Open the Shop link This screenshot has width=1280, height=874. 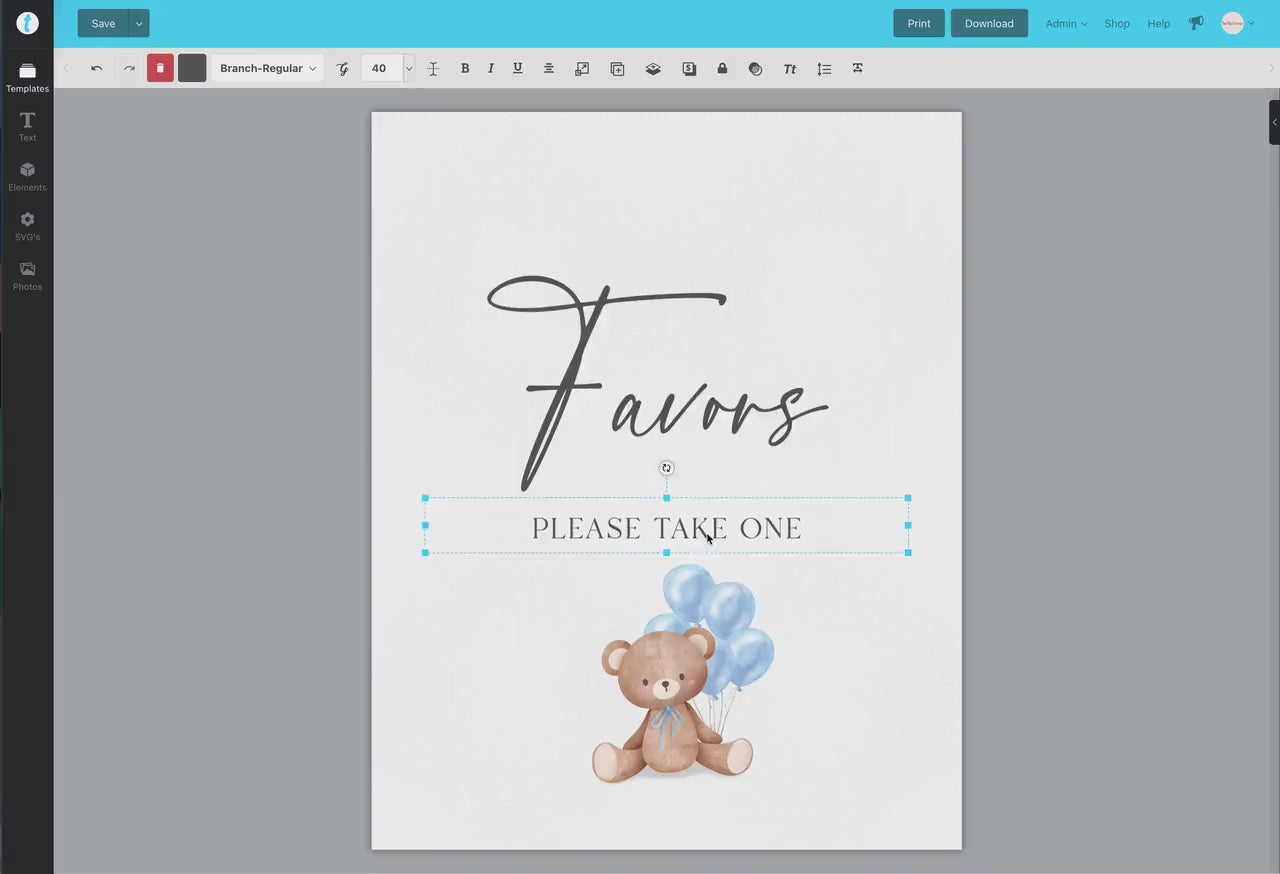[1117, 23]
